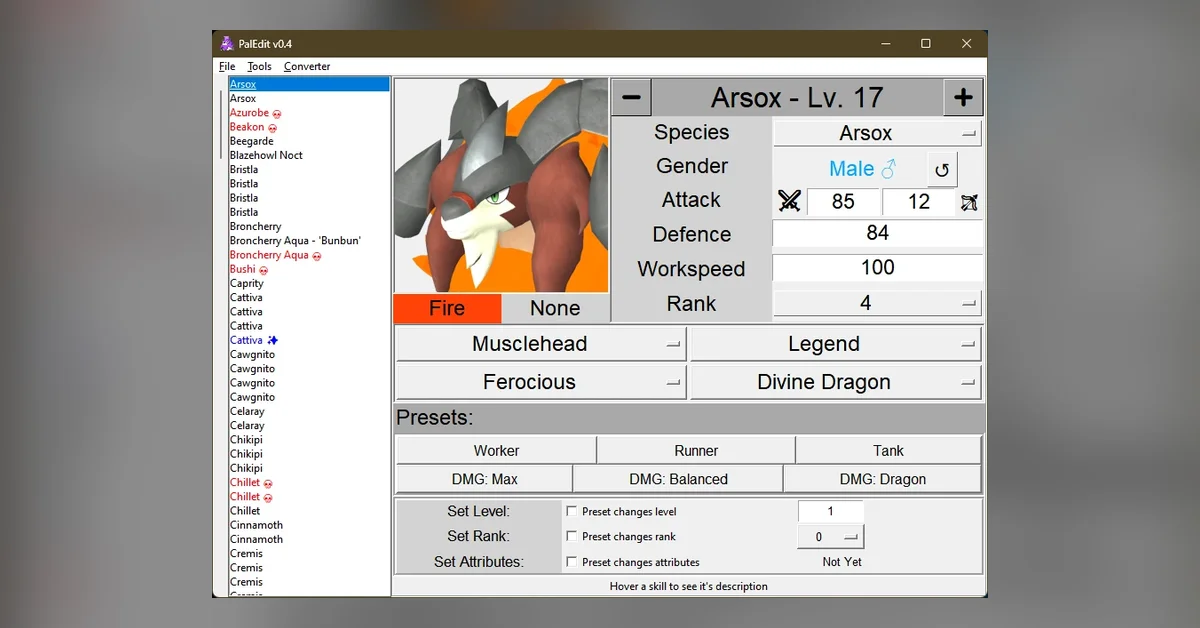Apply the DMG: Max preset
This screenshot has height=628, width=1200.
tap(484, 479)
